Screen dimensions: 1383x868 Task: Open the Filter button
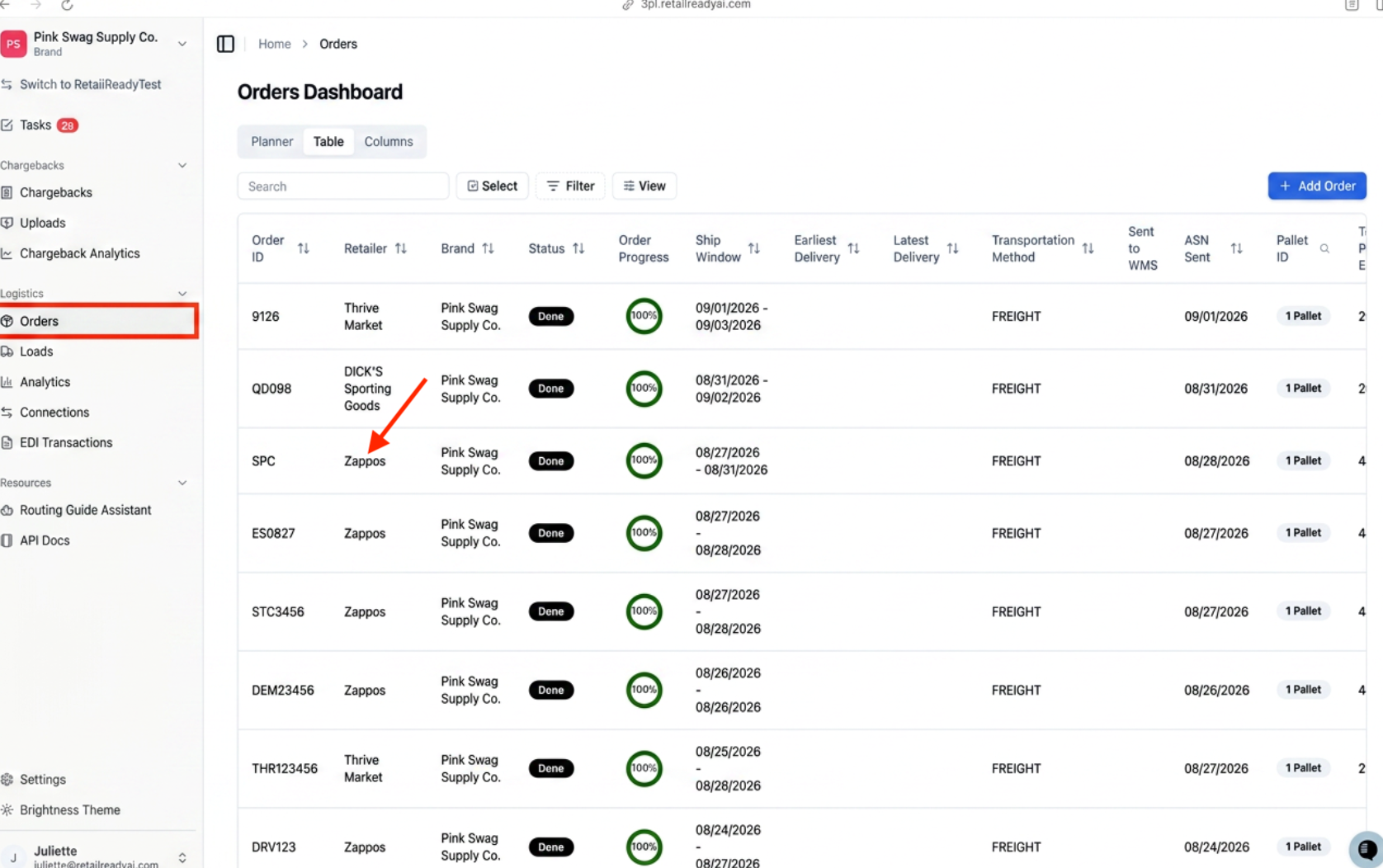click(x=570, y=186)
